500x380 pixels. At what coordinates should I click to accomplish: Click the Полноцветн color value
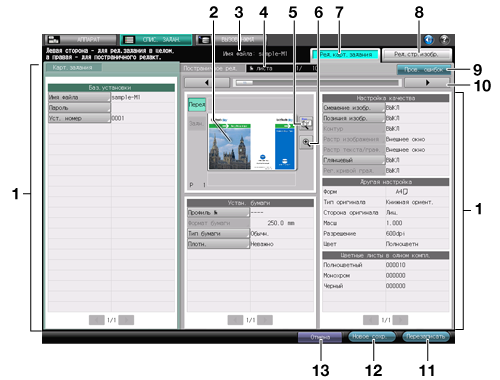pyautogui.click(x=402, y=244)
